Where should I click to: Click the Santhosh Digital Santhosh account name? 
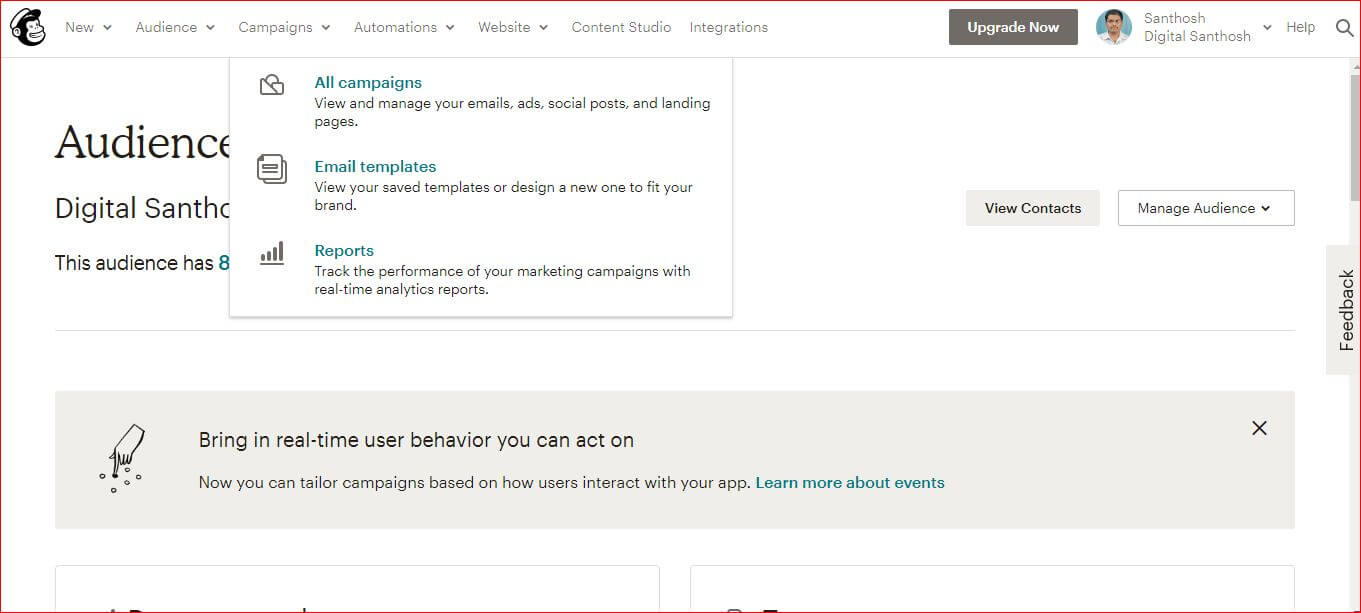[x=1197, y=27]
